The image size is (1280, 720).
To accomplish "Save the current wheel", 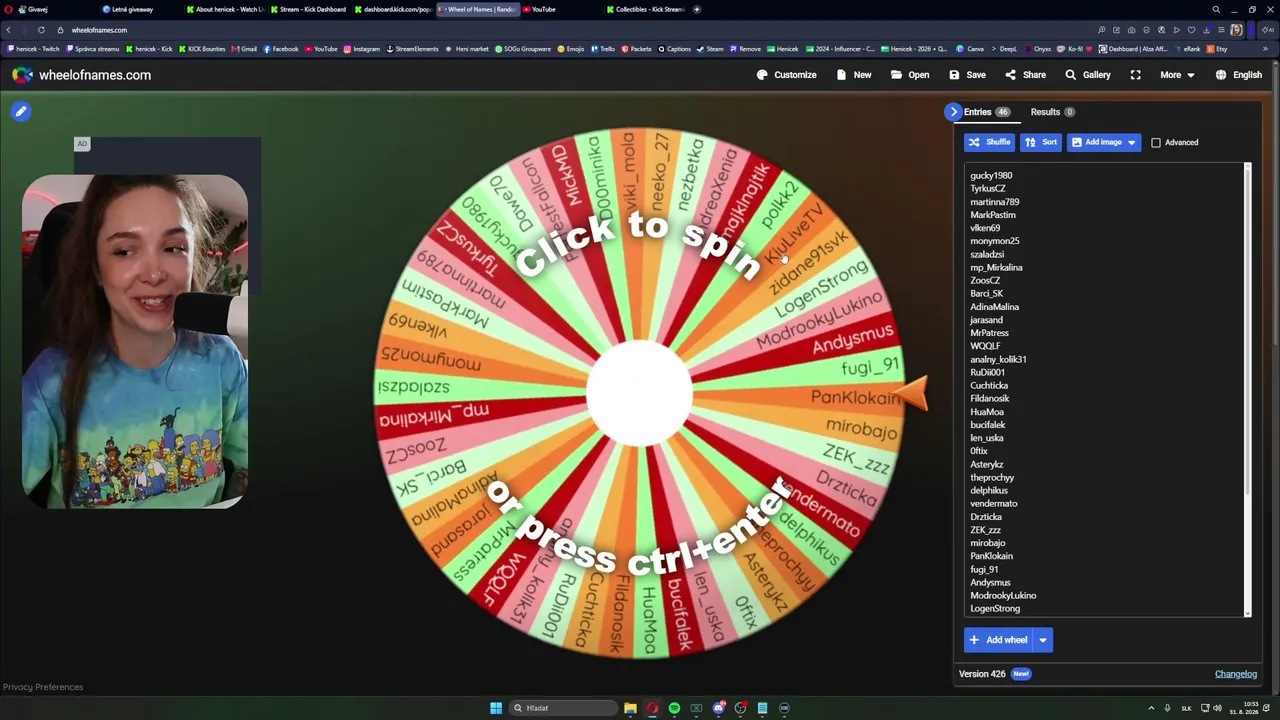I will (967, 75).
